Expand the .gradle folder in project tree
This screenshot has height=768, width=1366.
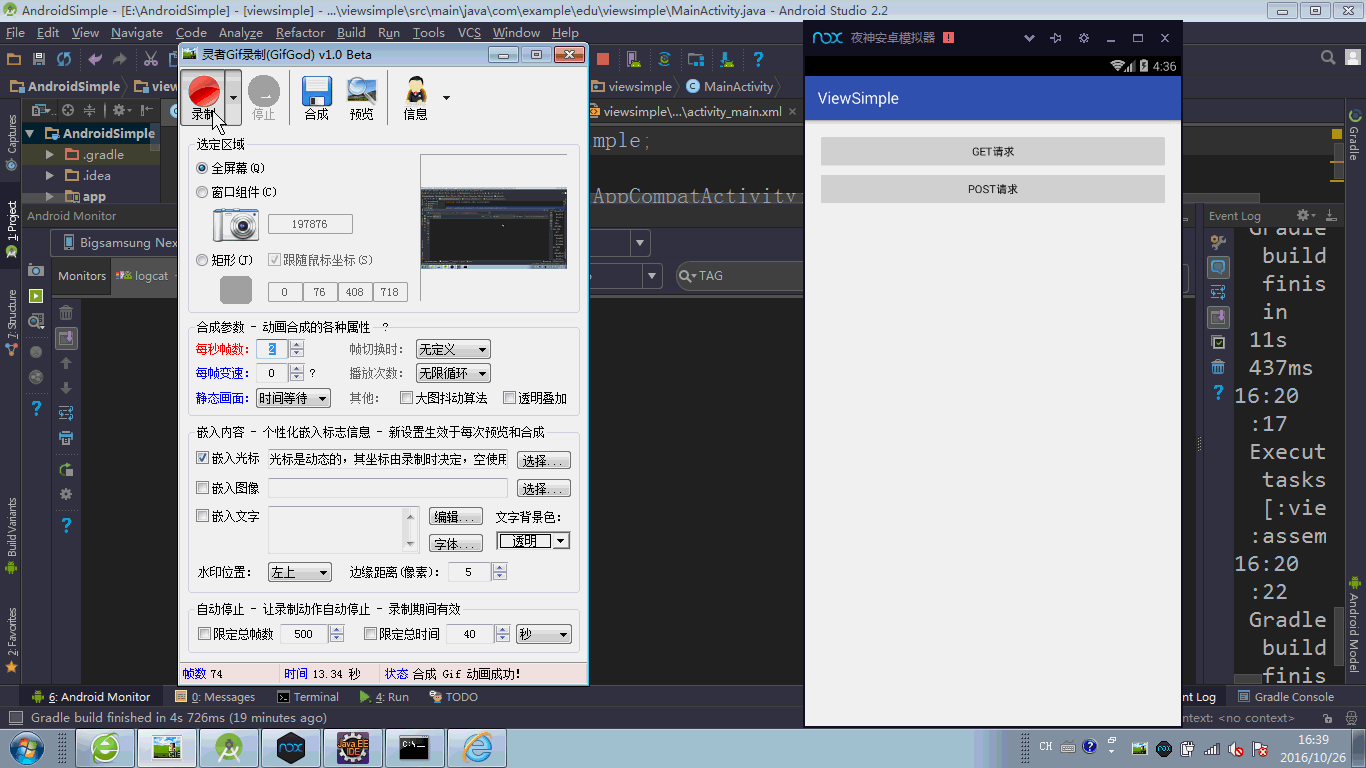50,155
